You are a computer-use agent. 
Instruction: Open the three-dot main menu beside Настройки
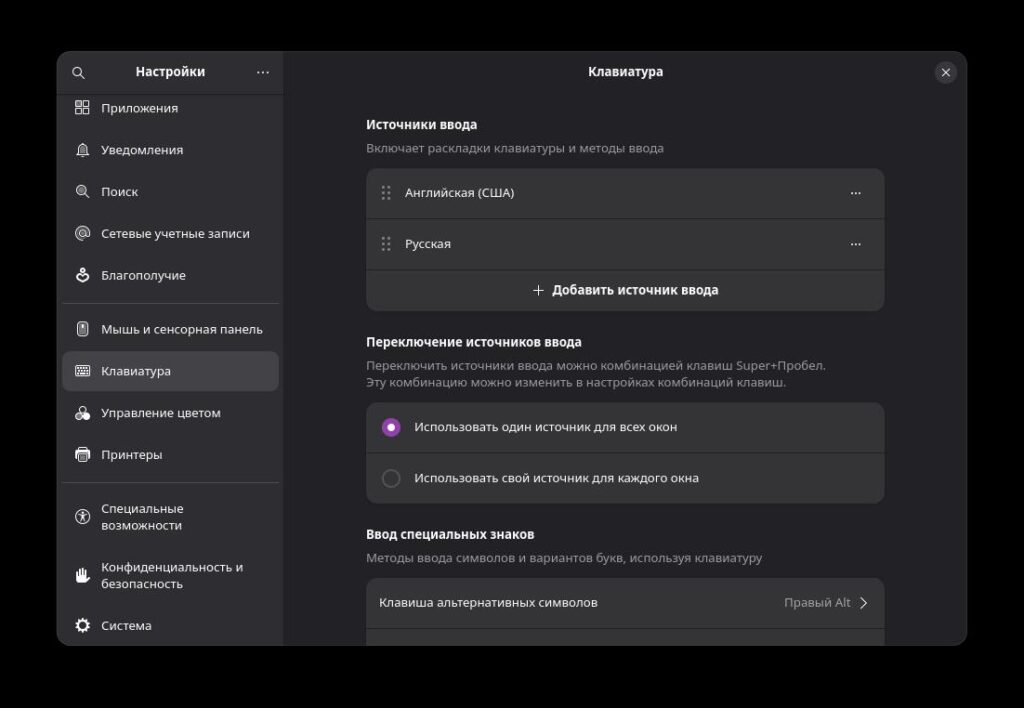[263, 72]
